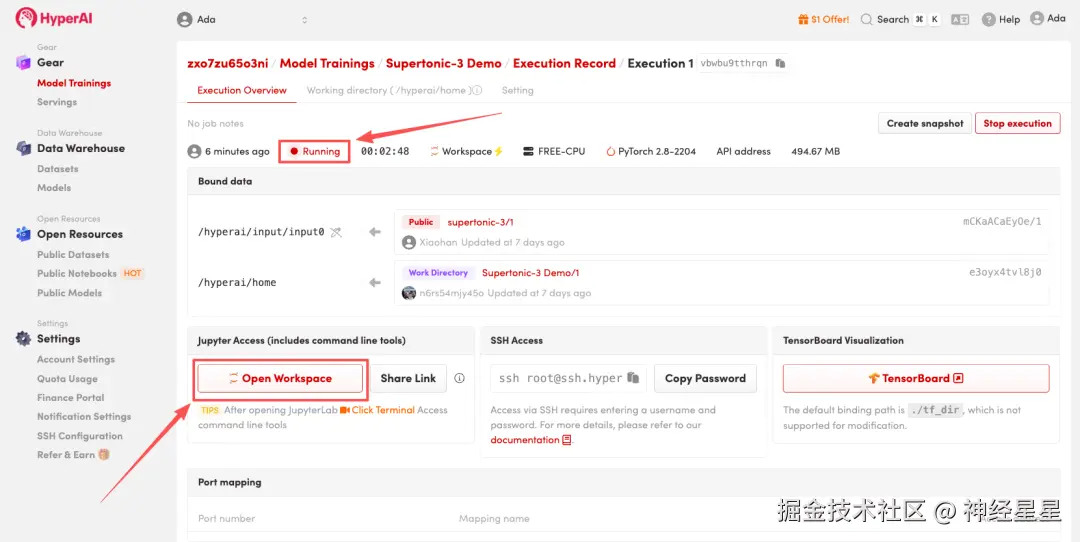Open the TensorBoard button
Image resolution: width=1080 pixels, height=542 pixels.
(916, 378)
